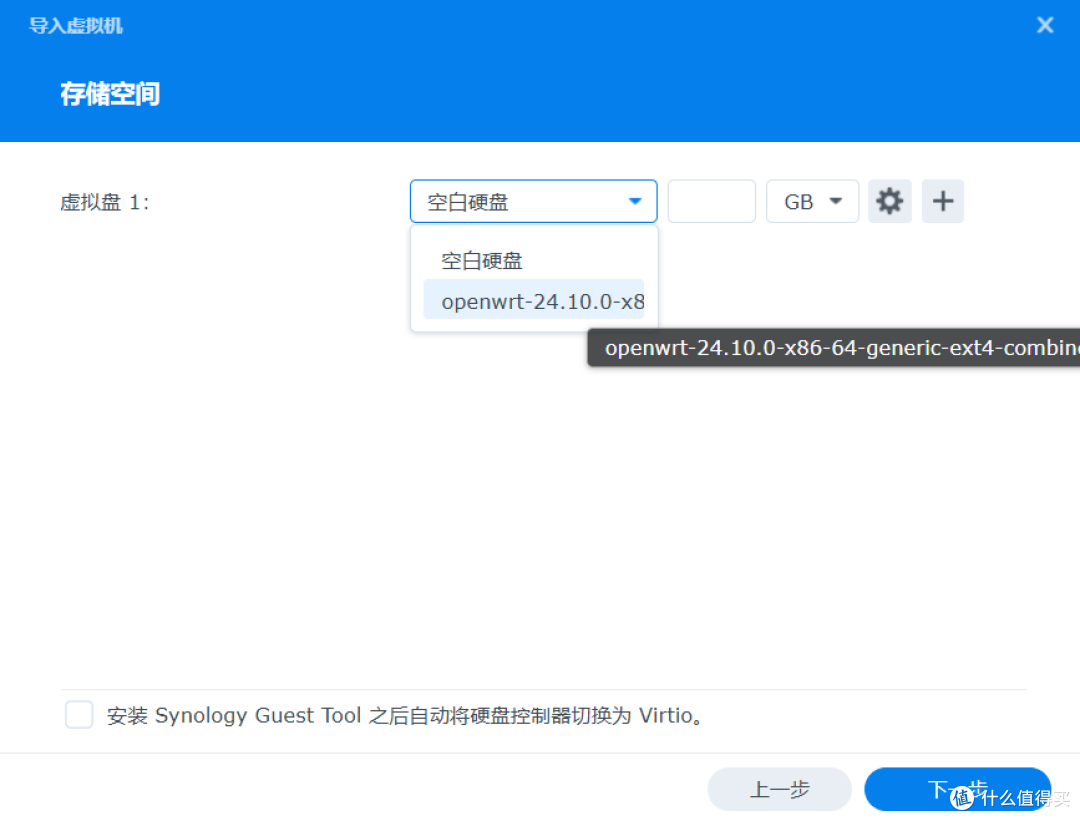Expand the GB unit dropdown
This screenshot has width=1080, height=821.
[812, 201]
